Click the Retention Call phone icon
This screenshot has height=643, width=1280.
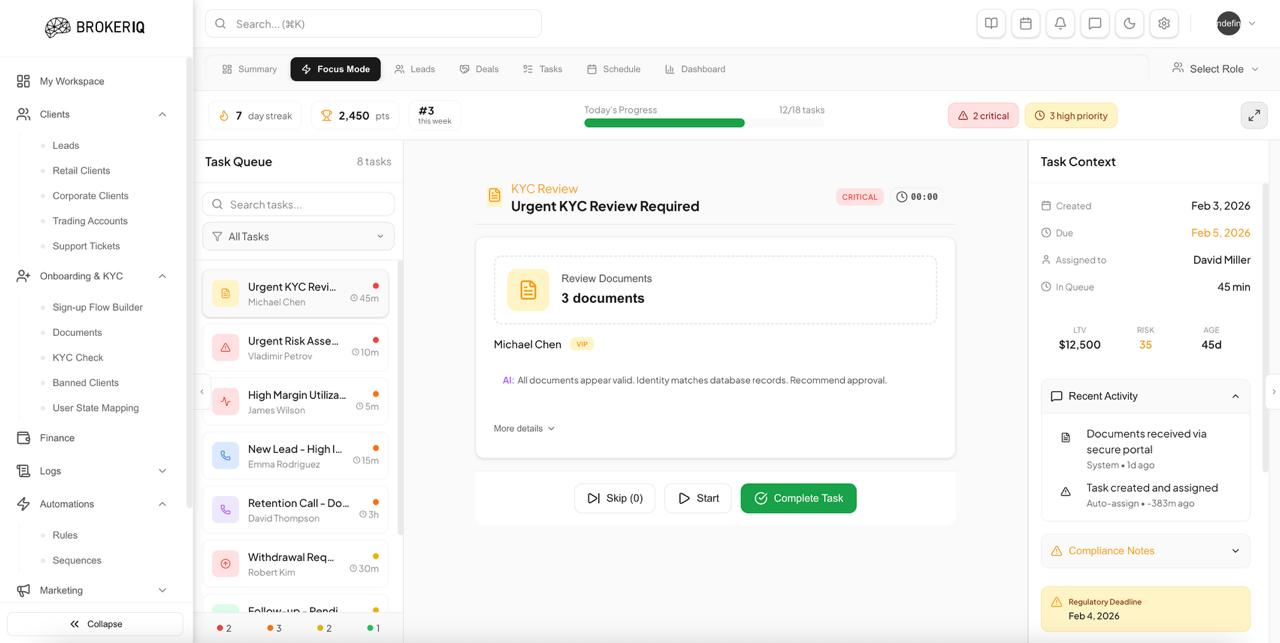[225, 509]
